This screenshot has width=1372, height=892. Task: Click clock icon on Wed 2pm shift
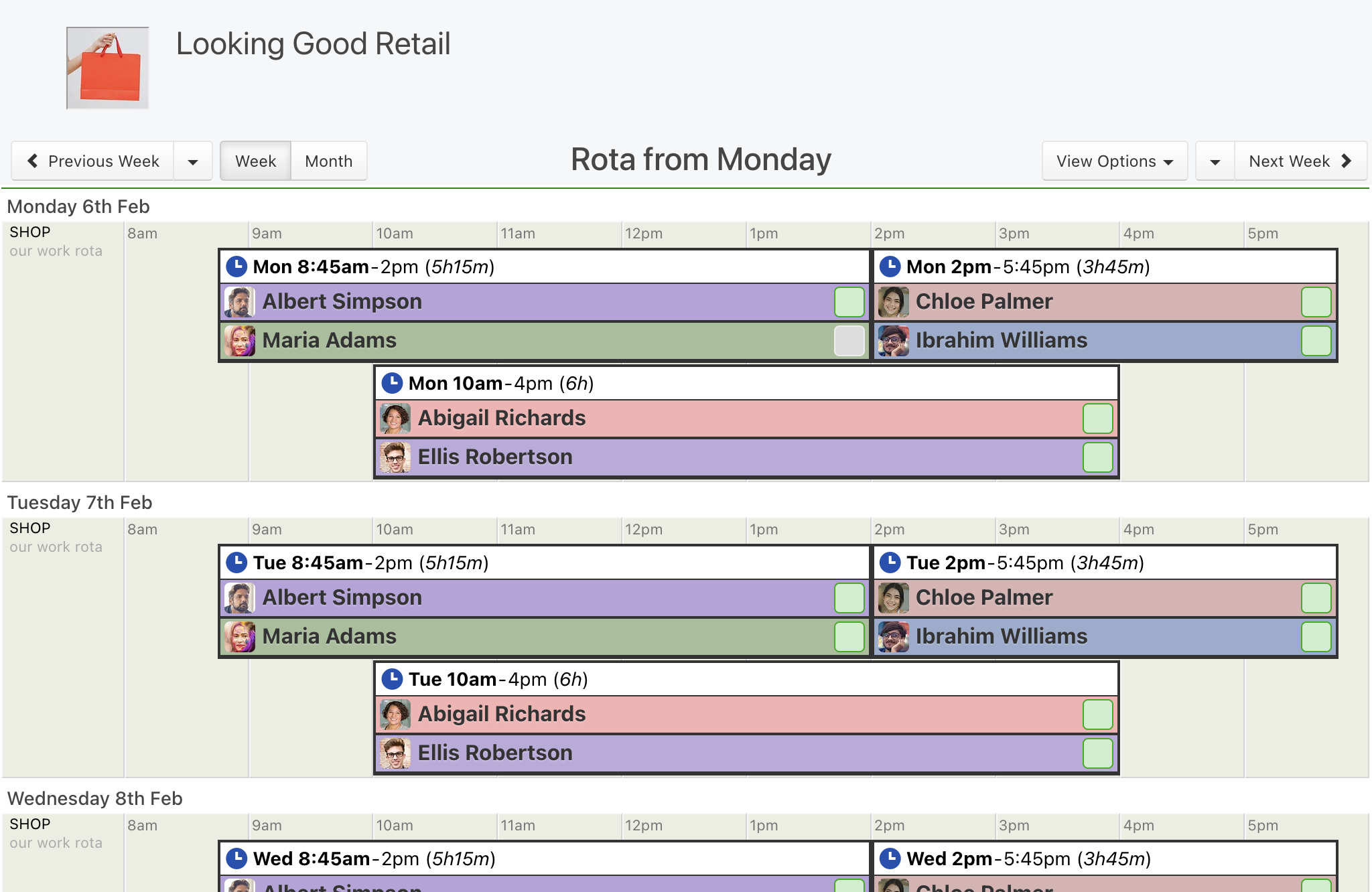[x=890, y=859]
